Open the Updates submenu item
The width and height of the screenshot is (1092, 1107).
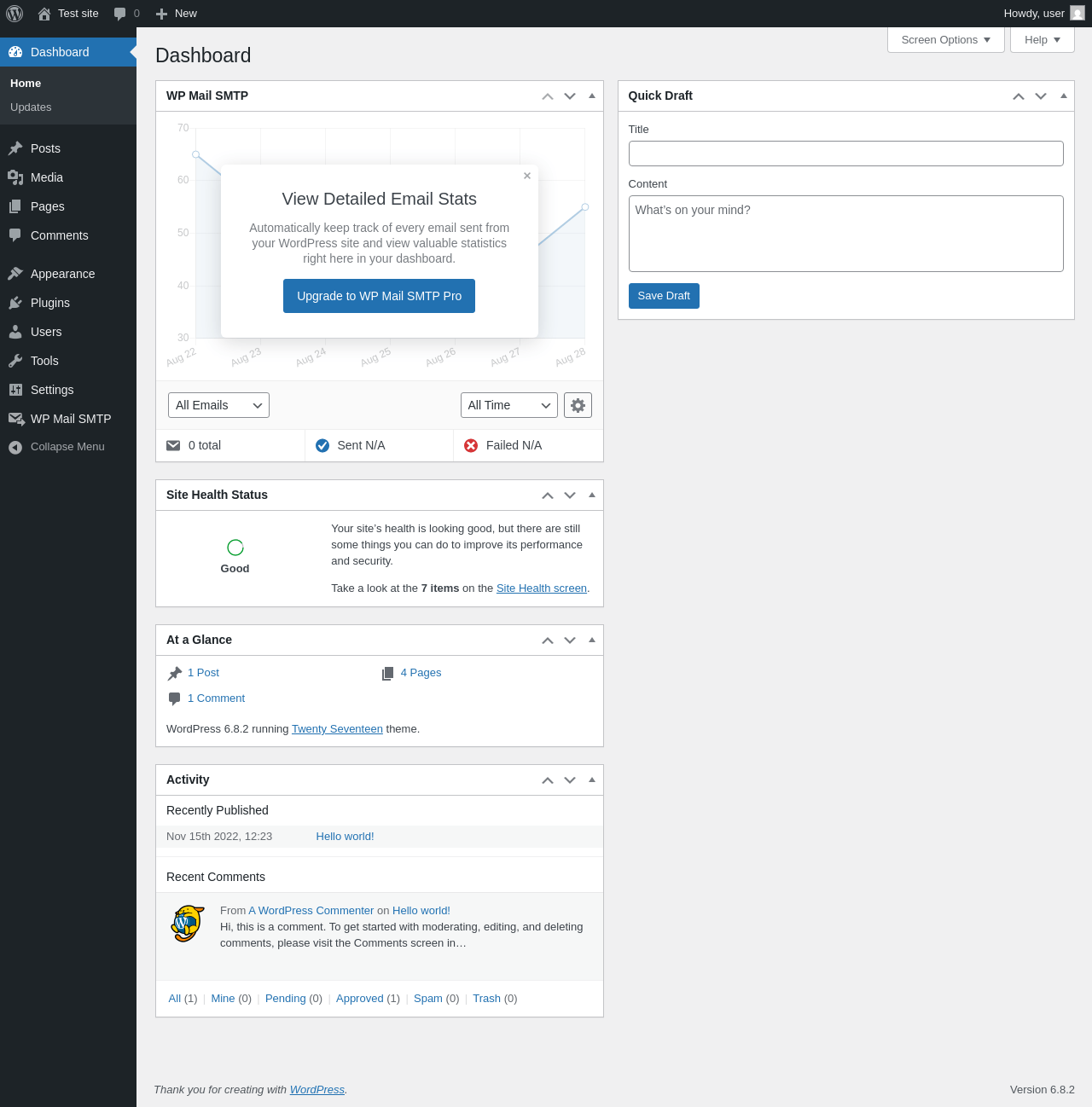[31, 107]
